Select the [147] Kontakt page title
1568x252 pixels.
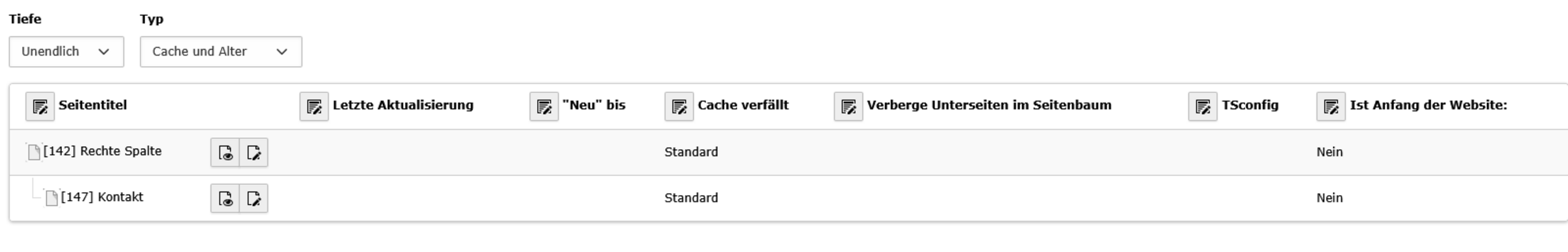pyautogui.click(x=102, y=197)
